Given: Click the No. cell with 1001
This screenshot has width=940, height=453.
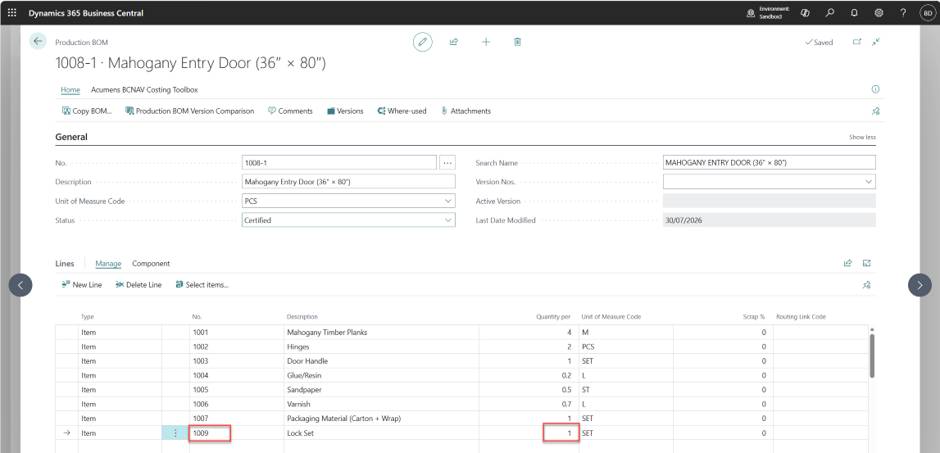Looking at the screenshot, I should [x=236, y=332].
